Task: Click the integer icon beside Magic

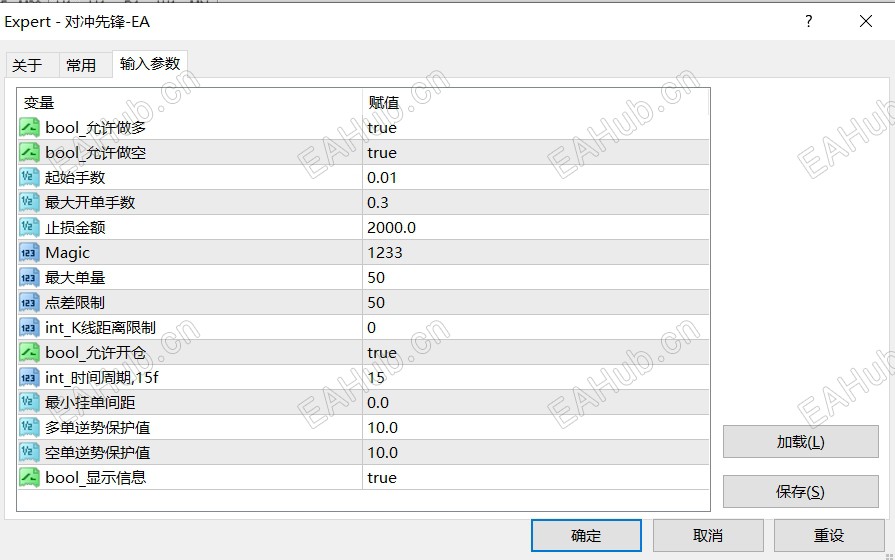Action: click(29, 252)
